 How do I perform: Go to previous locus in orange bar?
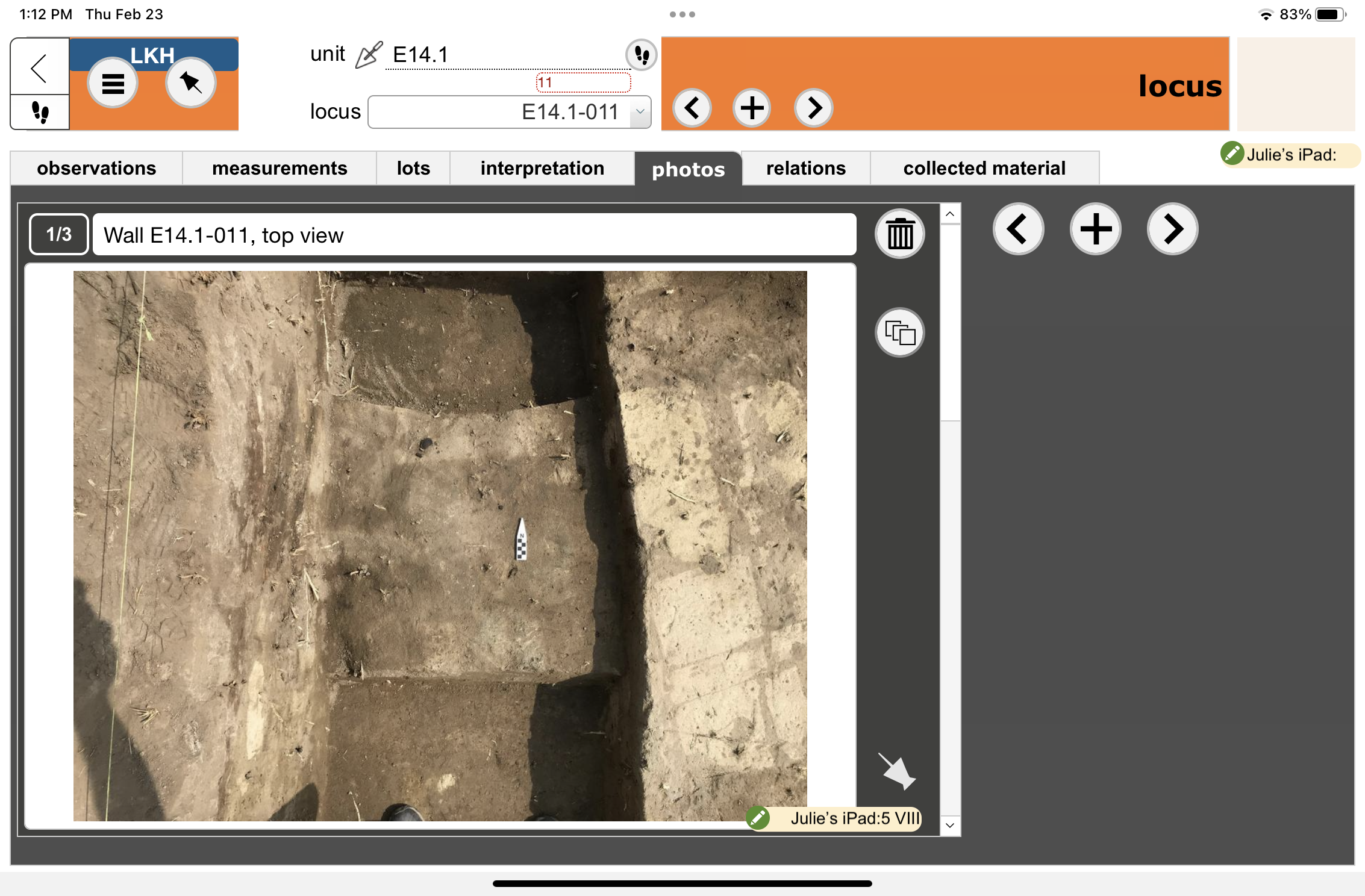(x=692, y=108)
